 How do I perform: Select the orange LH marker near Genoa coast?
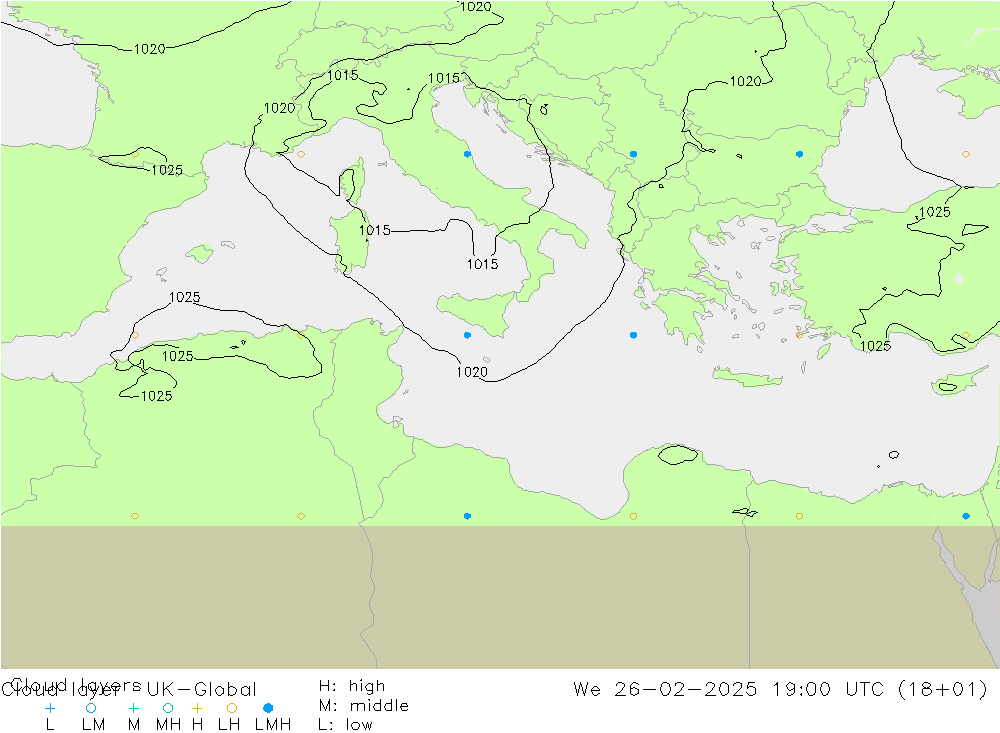[x=301, y=154]
